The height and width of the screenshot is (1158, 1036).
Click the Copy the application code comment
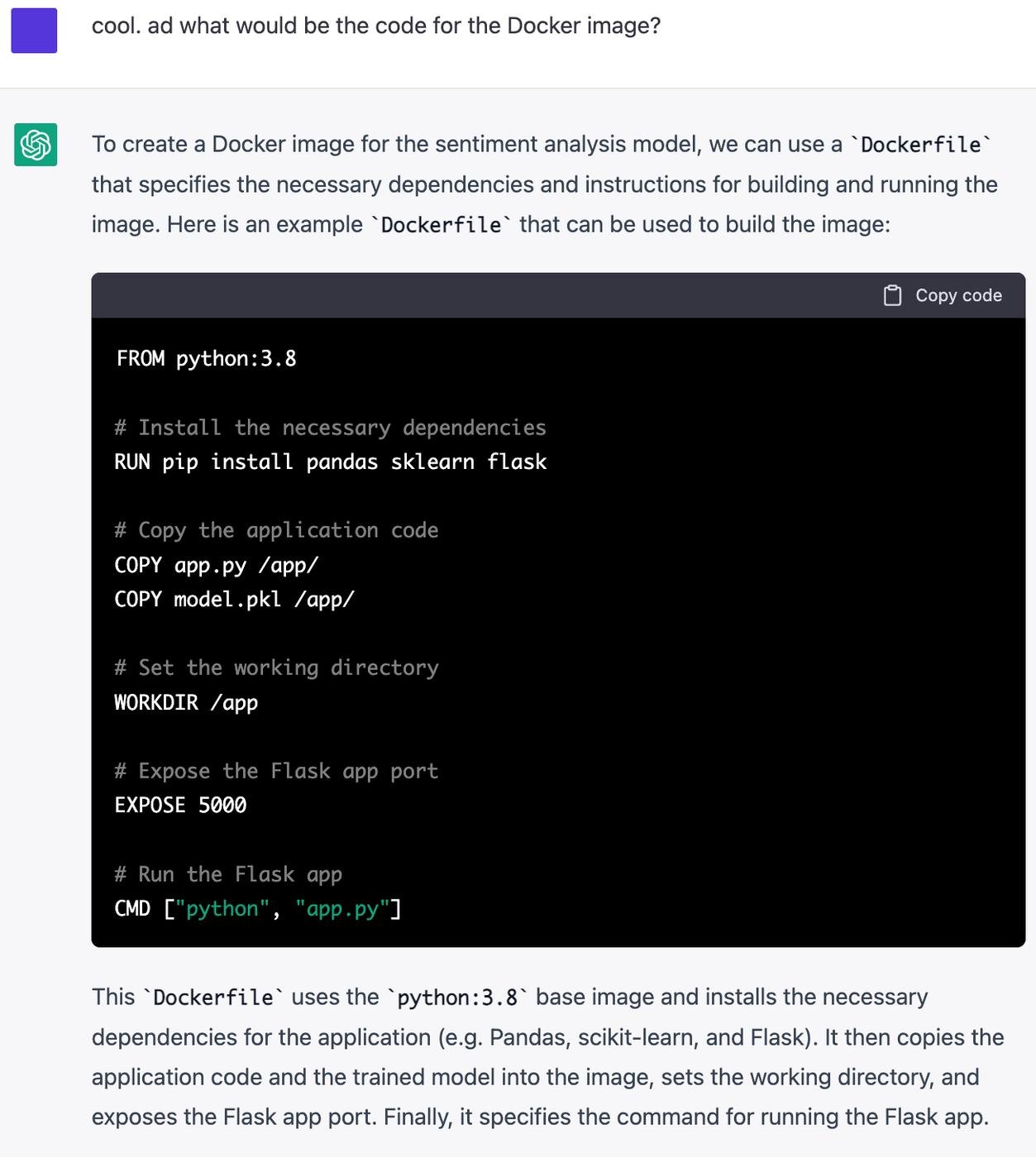click(276, 530)
